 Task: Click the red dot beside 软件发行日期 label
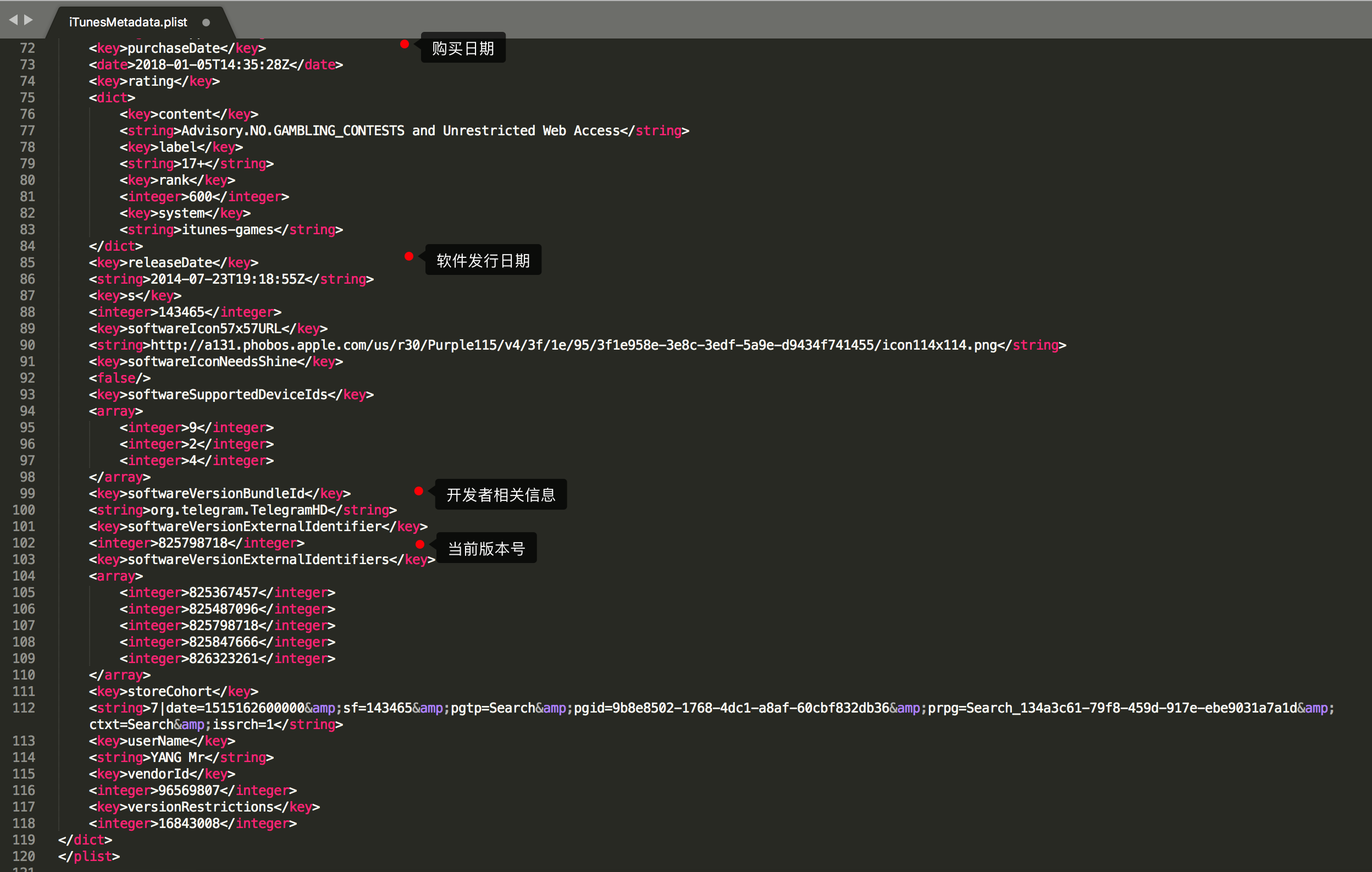click(x=409, y=256)
